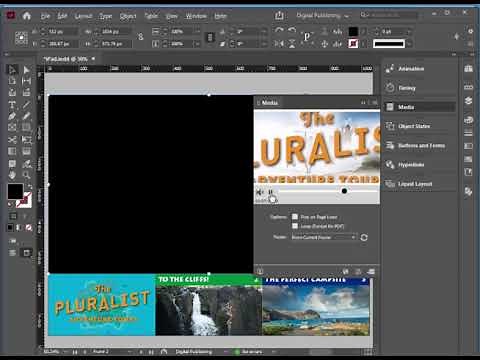Select the Scissors tool
The width and height of the screenshot is (480, 360).
tap(12, 139)
